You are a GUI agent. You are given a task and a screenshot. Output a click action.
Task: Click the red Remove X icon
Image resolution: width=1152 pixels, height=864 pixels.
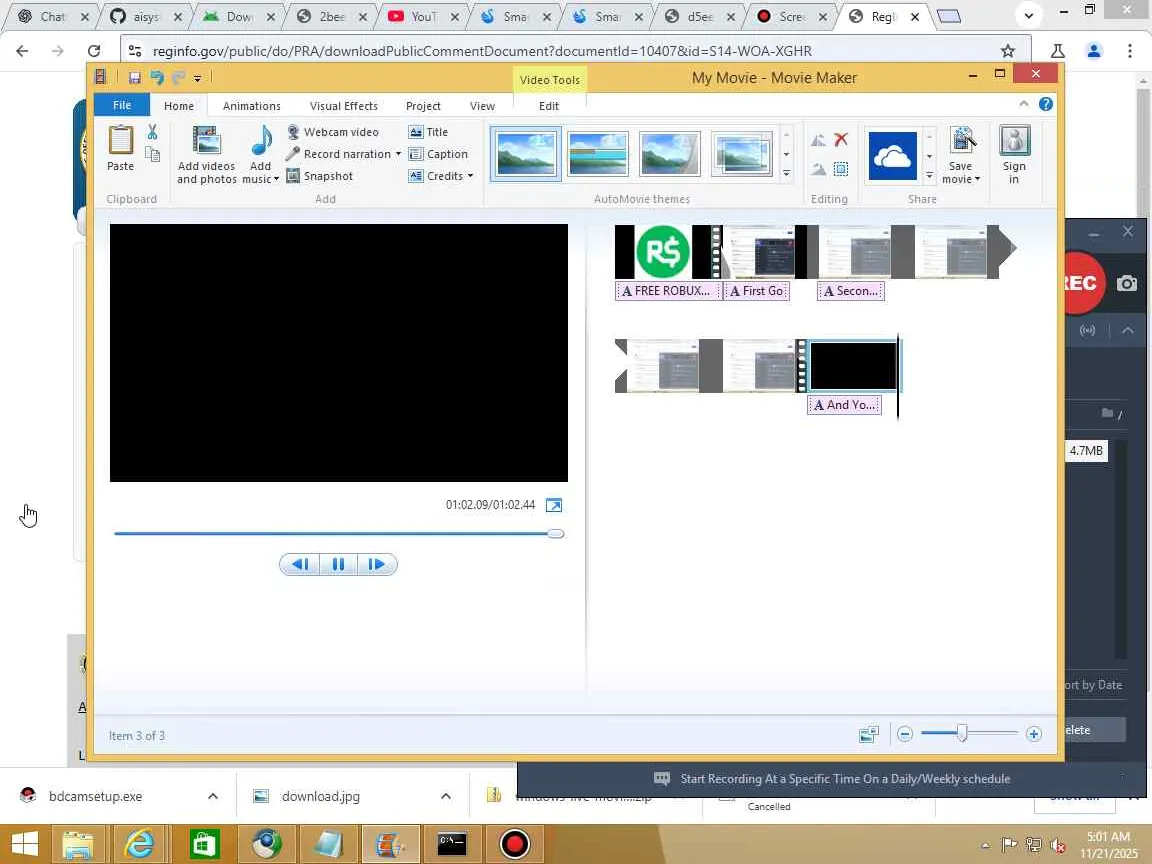841,139
